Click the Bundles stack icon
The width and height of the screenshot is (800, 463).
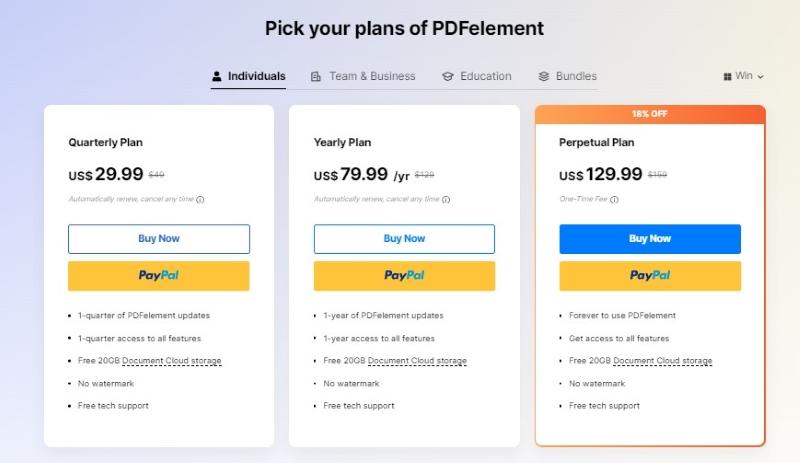click(544, 76)
